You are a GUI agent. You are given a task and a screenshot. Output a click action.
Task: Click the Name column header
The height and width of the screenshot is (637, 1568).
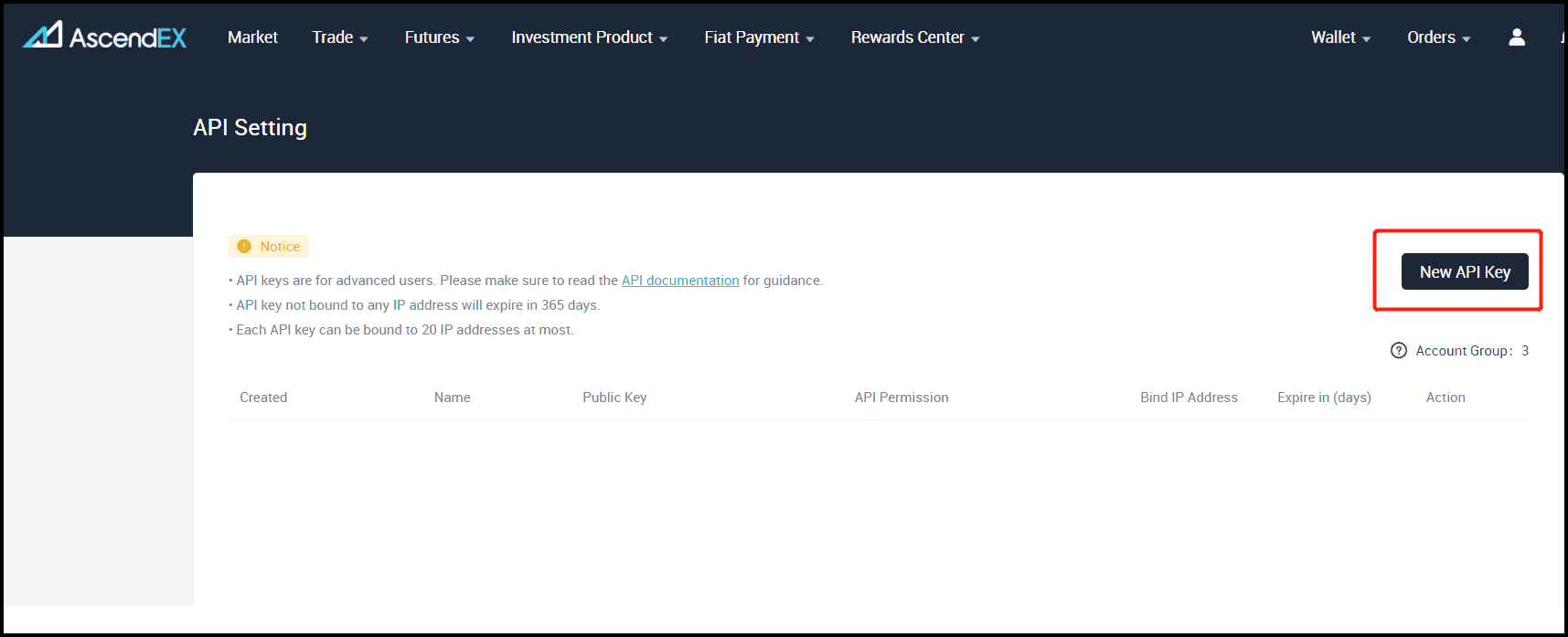pyautogui.click(x=453, y=398)
